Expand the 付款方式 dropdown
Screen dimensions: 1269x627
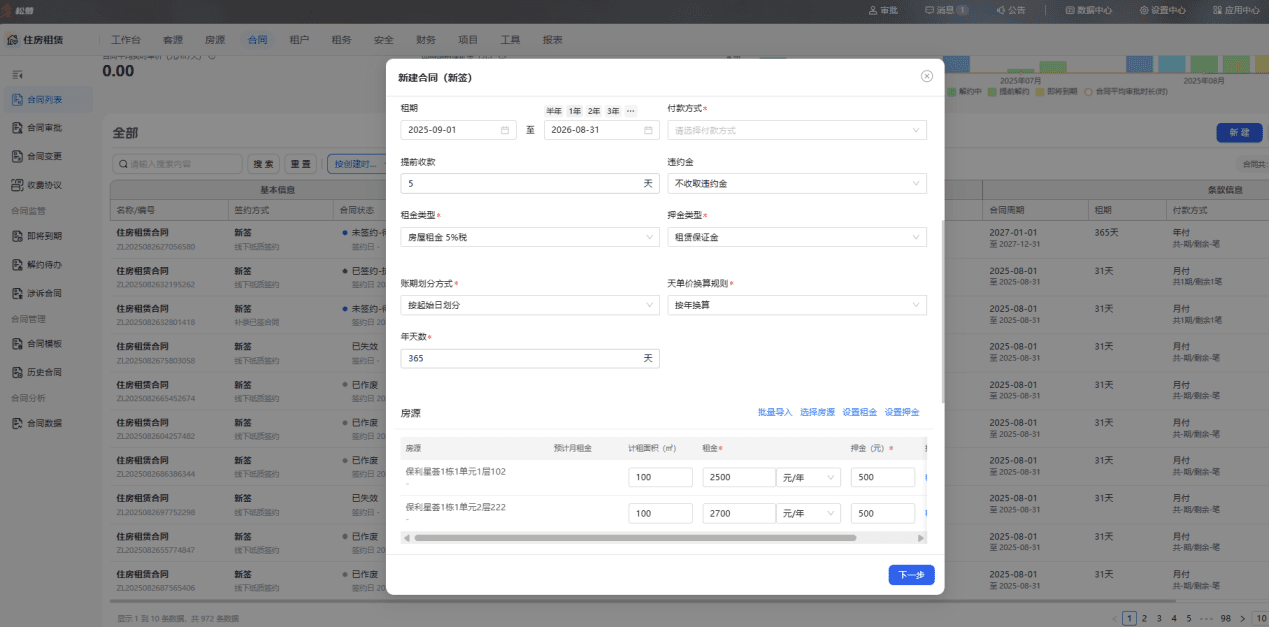click(797, 130)
